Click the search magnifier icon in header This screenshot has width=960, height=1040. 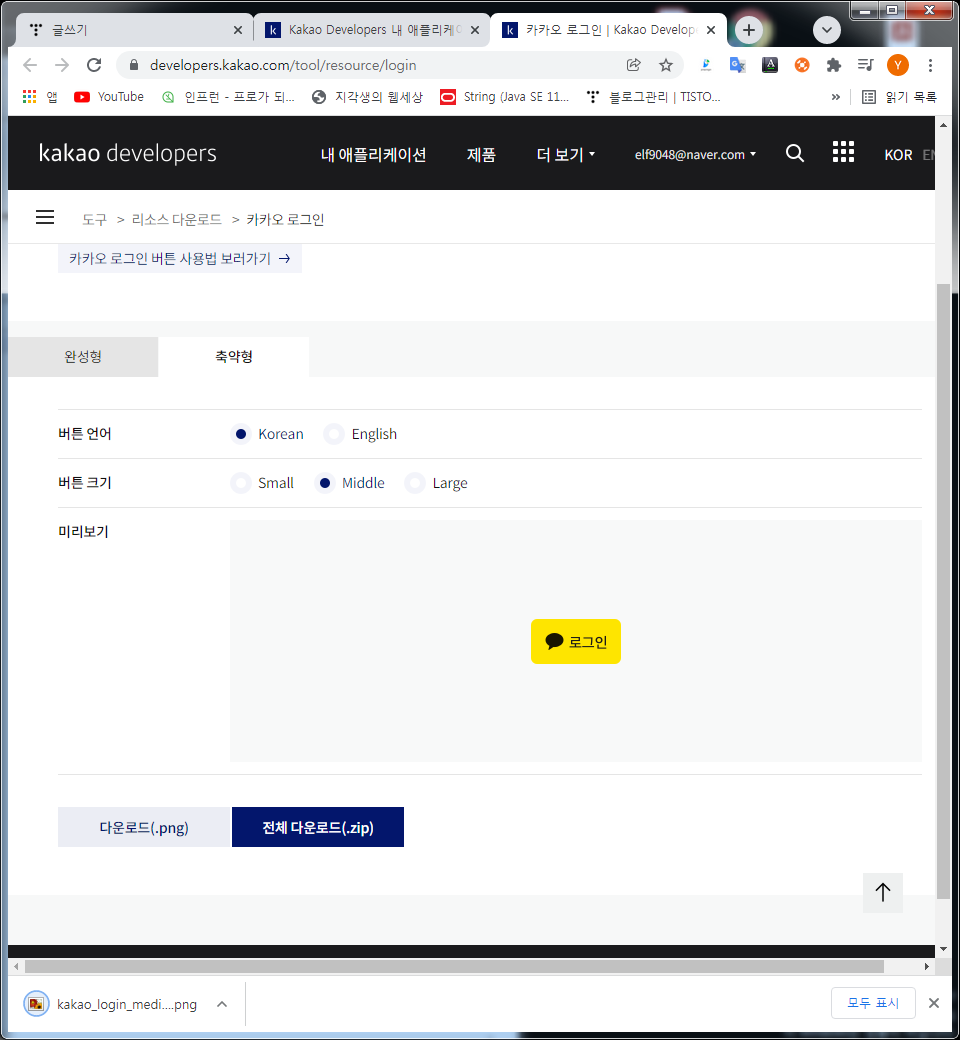click(x=795, y=154)
